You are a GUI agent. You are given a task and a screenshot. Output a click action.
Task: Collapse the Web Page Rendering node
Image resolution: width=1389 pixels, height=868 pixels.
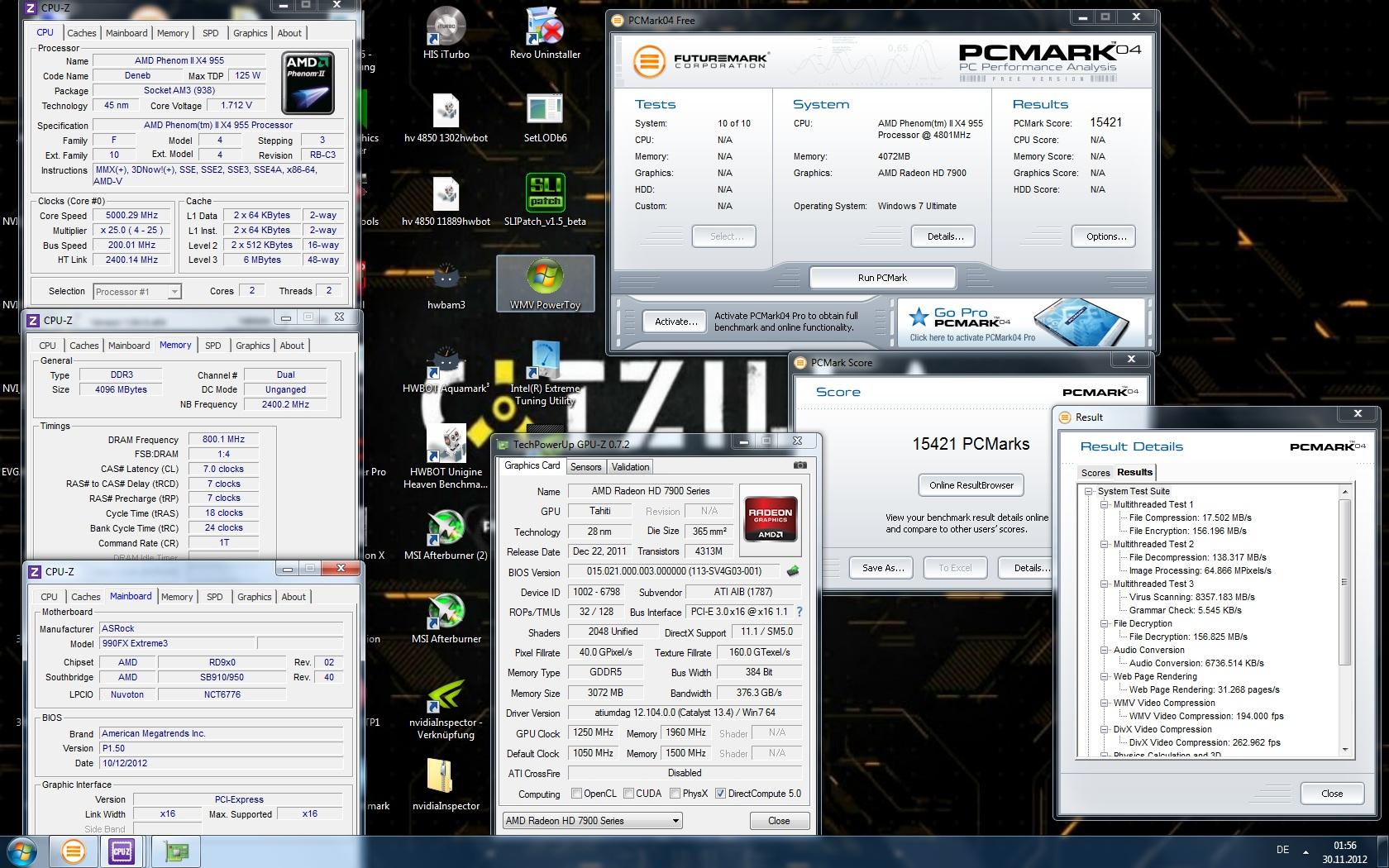tap(1103, 676)
